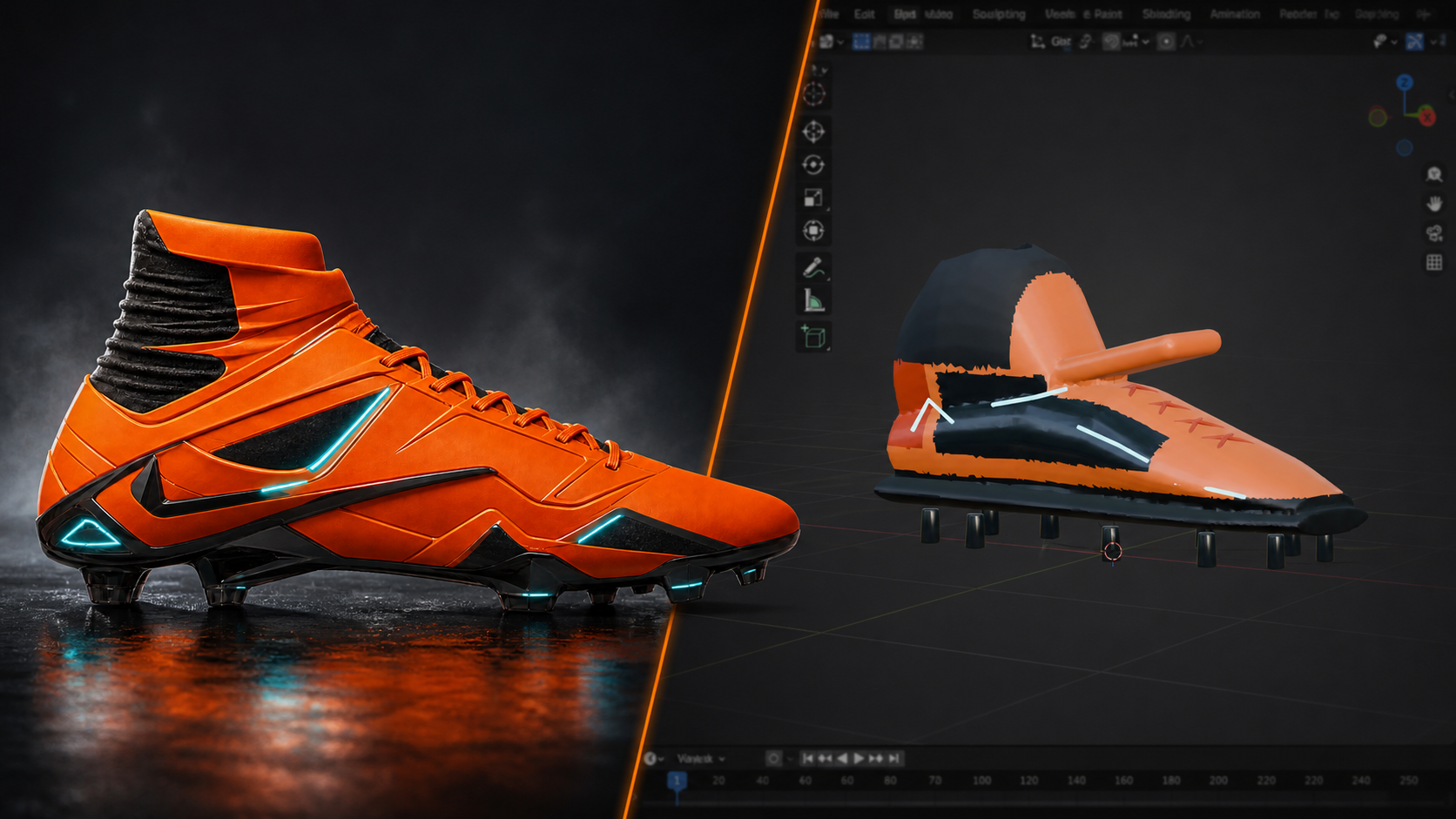Click the red X axis gizmo handle
1456x819 pixels.
1427,117
